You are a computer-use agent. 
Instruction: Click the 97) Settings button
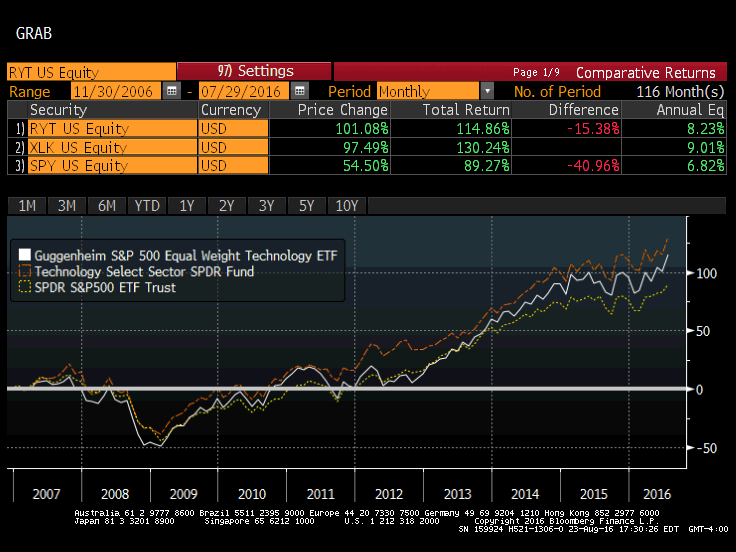click(254, 71)
